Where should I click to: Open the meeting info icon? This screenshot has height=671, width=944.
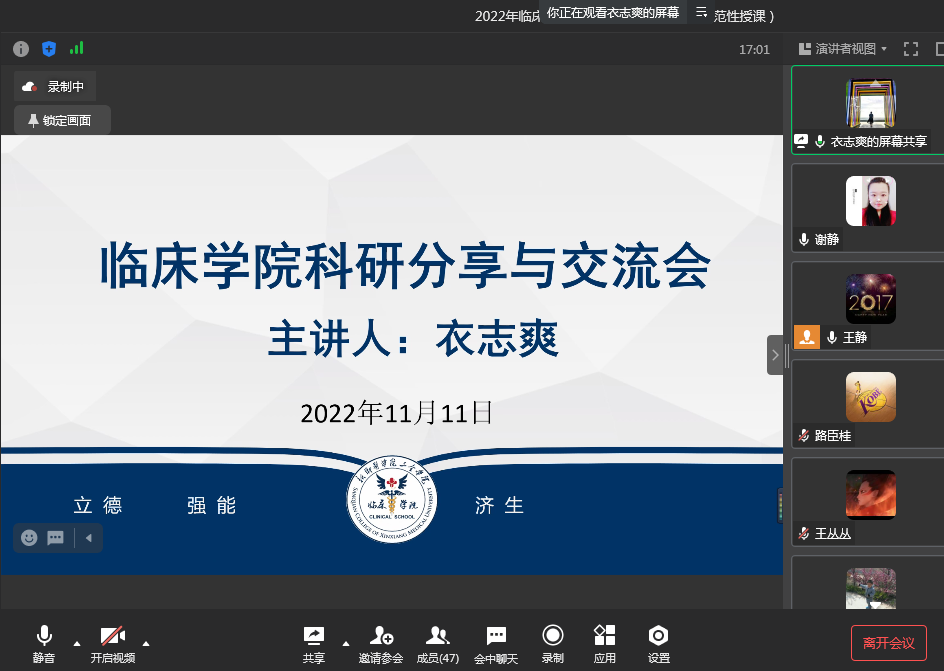coord(21,49)
